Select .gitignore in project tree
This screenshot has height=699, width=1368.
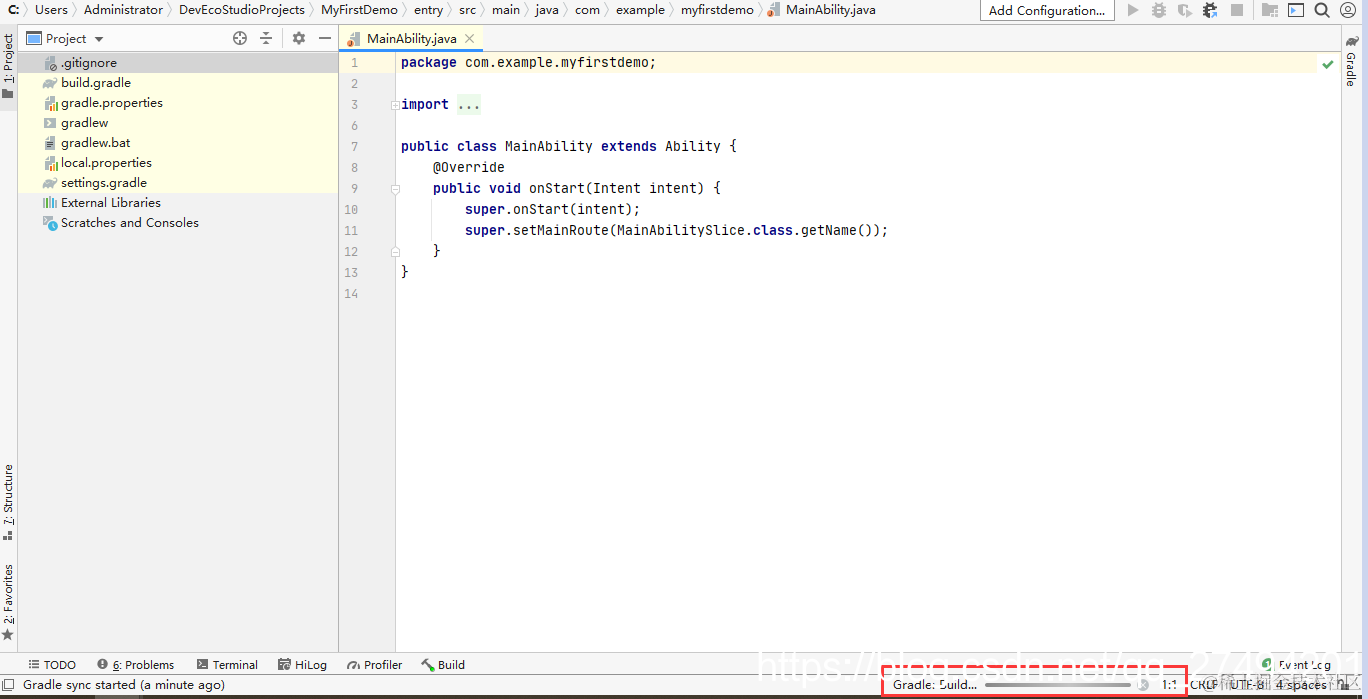[x=178, y=63]
